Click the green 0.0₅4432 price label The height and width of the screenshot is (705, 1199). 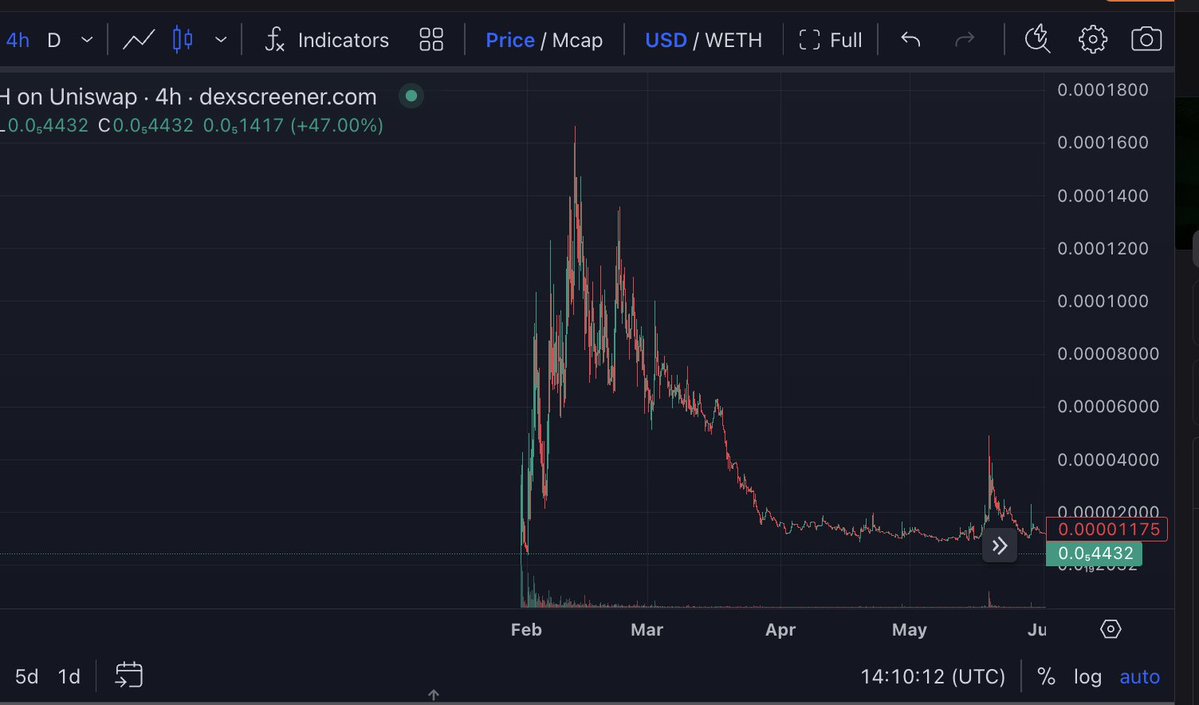[x=1094, y=554]
